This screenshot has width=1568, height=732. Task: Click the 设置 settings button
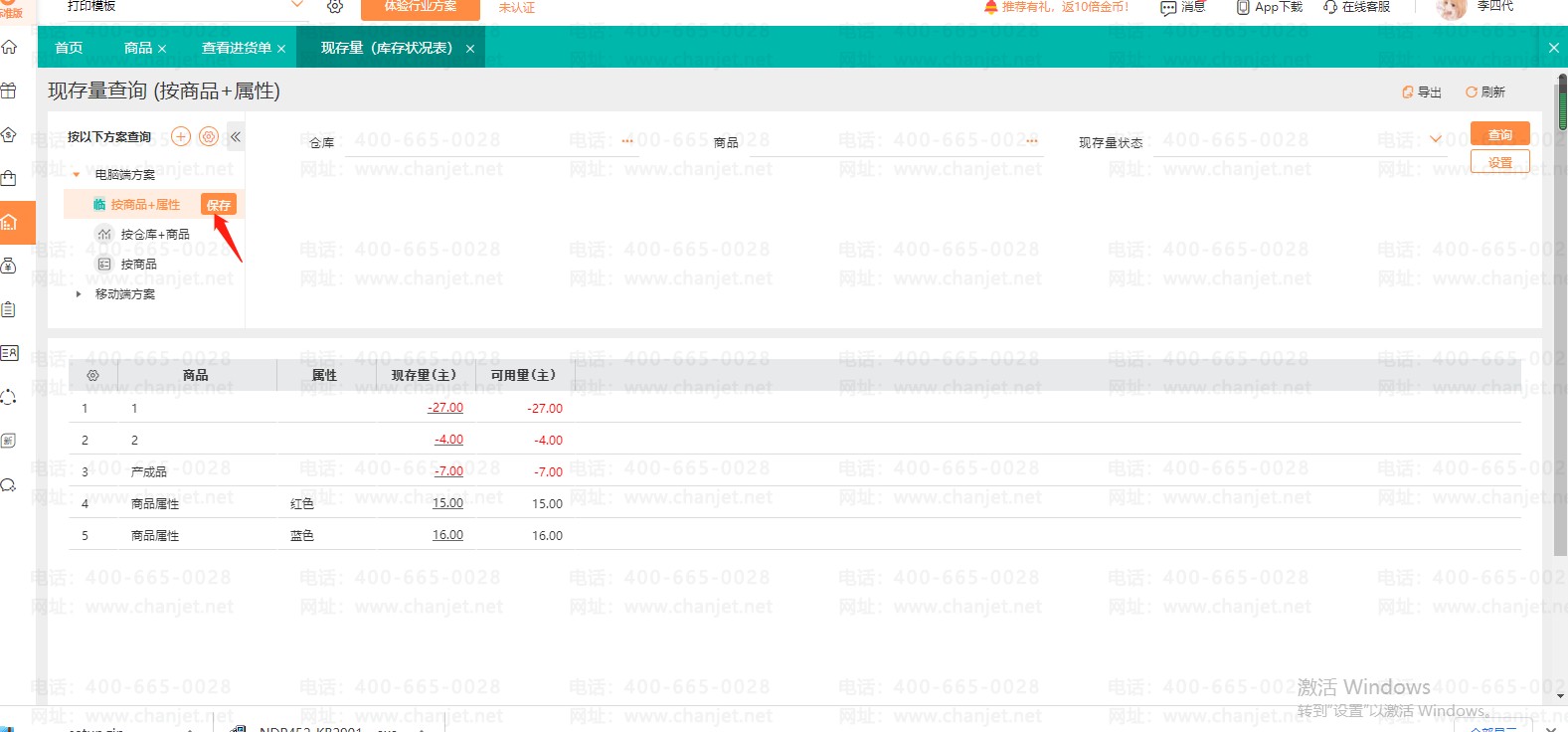[1499, 162]
